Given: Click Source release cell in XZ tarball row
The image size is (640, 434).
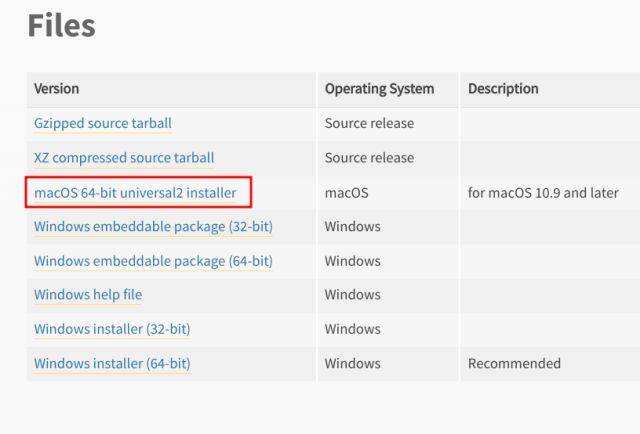Looking at the screenshot, I should (369, 158).
